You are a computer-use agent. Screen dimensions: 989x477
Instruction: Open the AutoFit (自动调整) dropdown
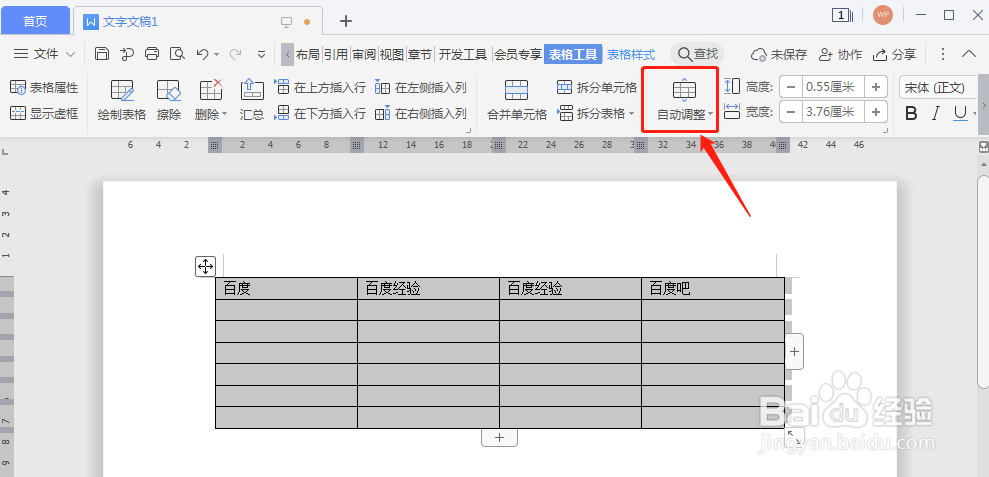coord(685,100)
